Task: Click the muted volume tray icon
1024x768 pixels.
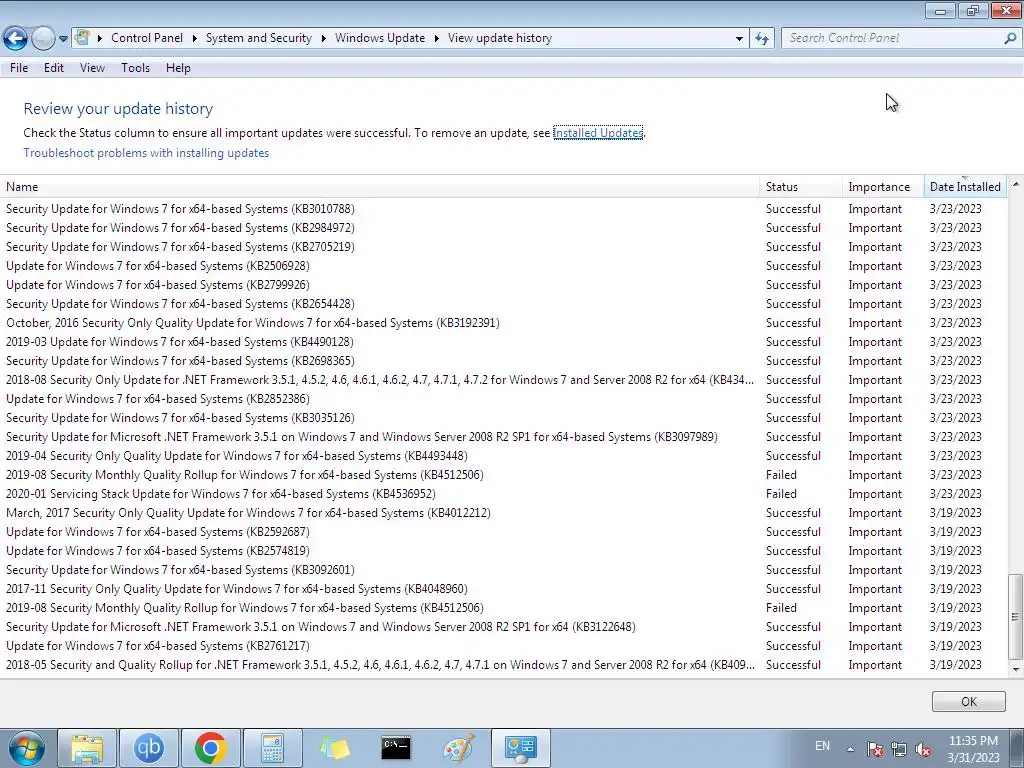Action: click(x=923, y=749)
